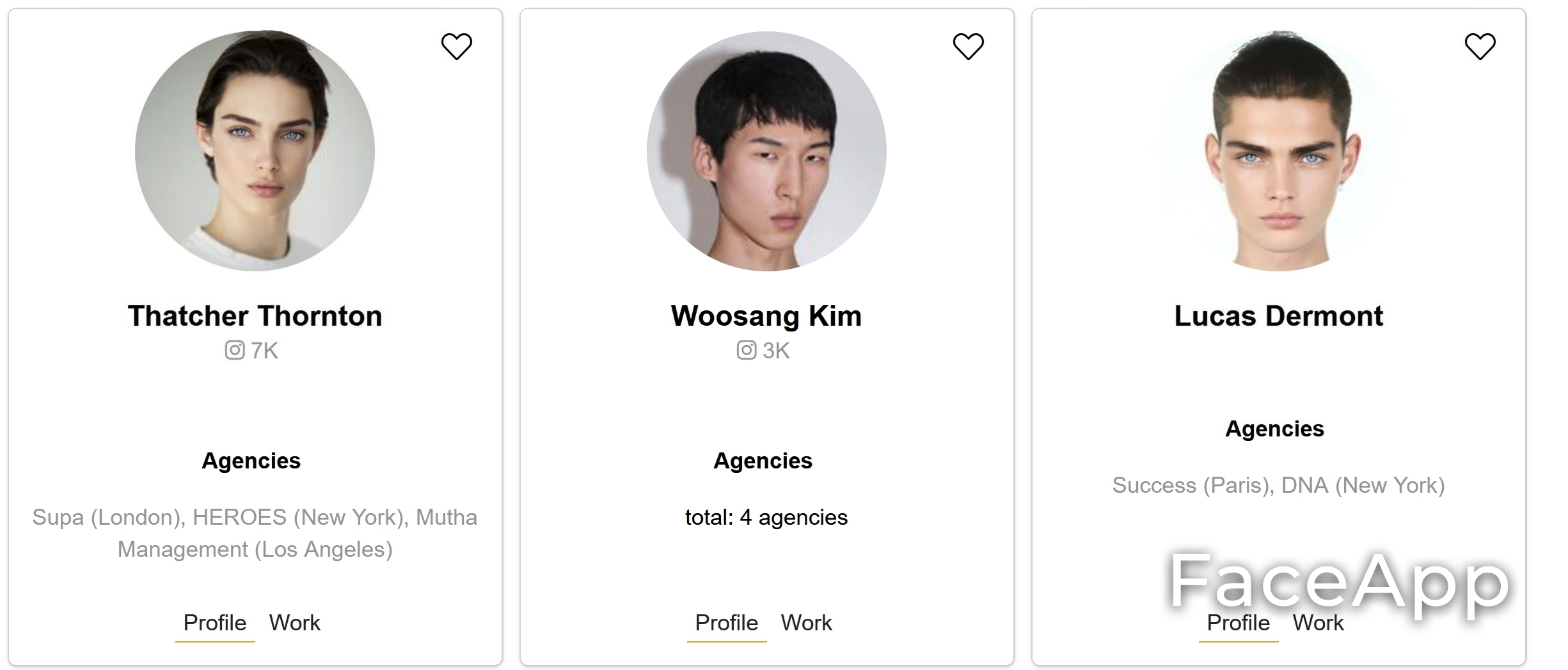
Task: Switch to Work tab on Thatcher Thornton card
Action: coord(294,623)
